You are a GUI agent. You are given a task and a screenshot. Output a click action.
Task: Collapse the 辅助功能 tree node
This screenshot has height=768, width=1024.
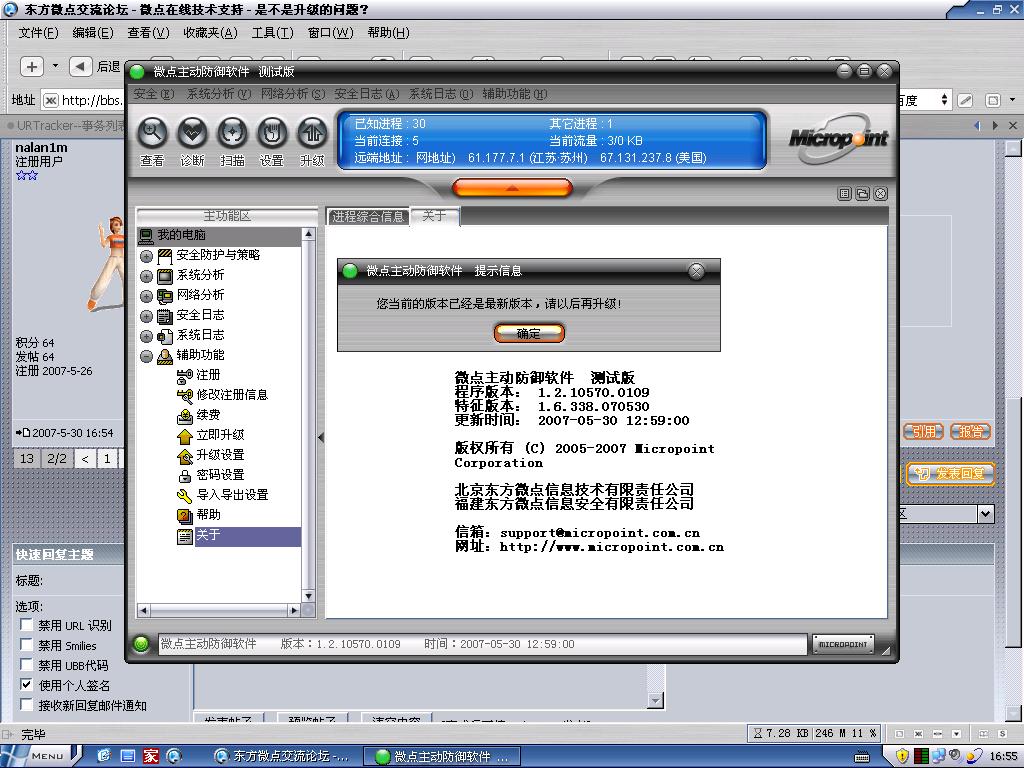pos(146,356)
